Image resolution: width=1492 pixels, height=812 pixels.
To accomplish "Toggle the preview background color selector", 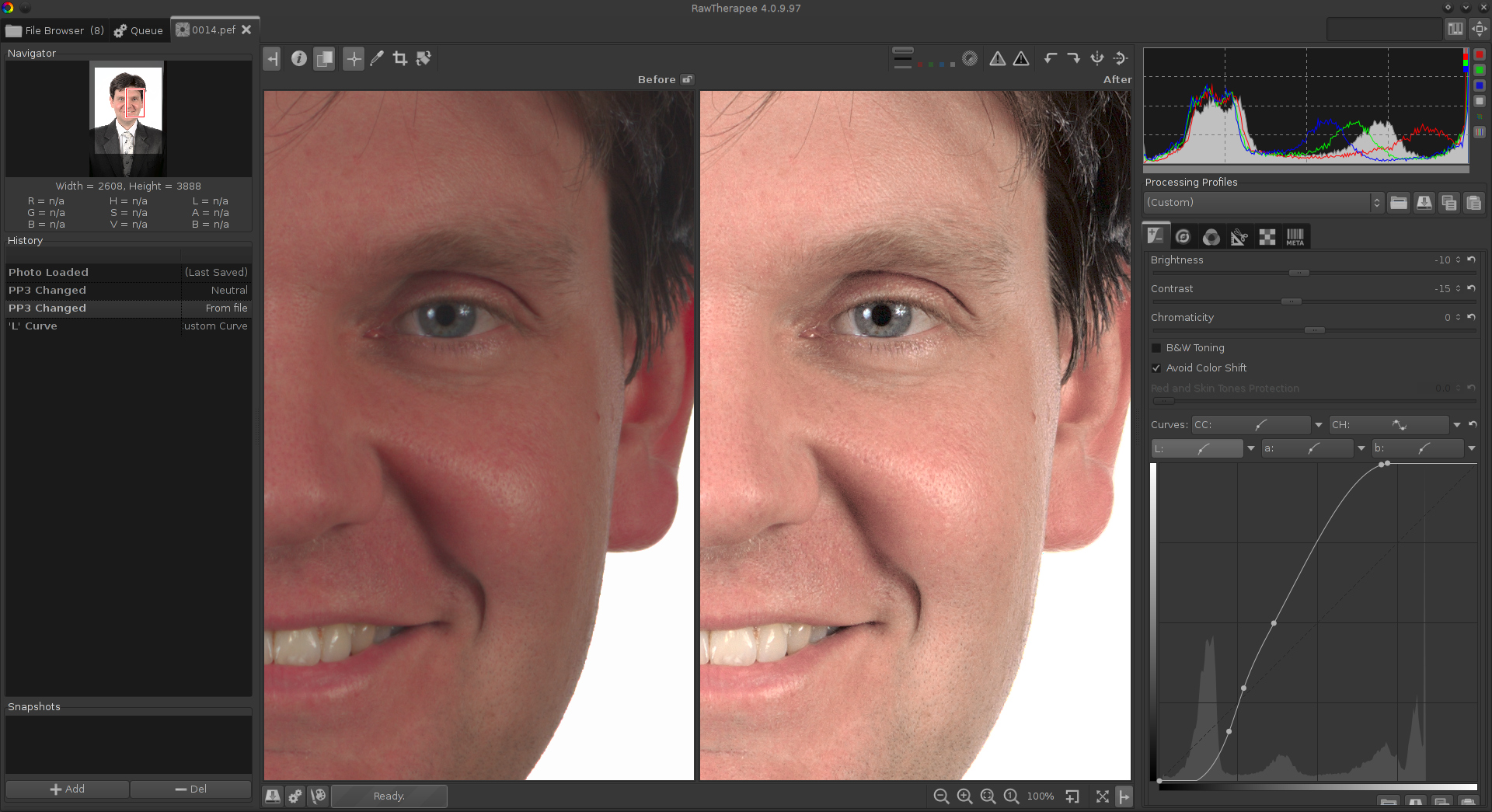I will [903, 58].
